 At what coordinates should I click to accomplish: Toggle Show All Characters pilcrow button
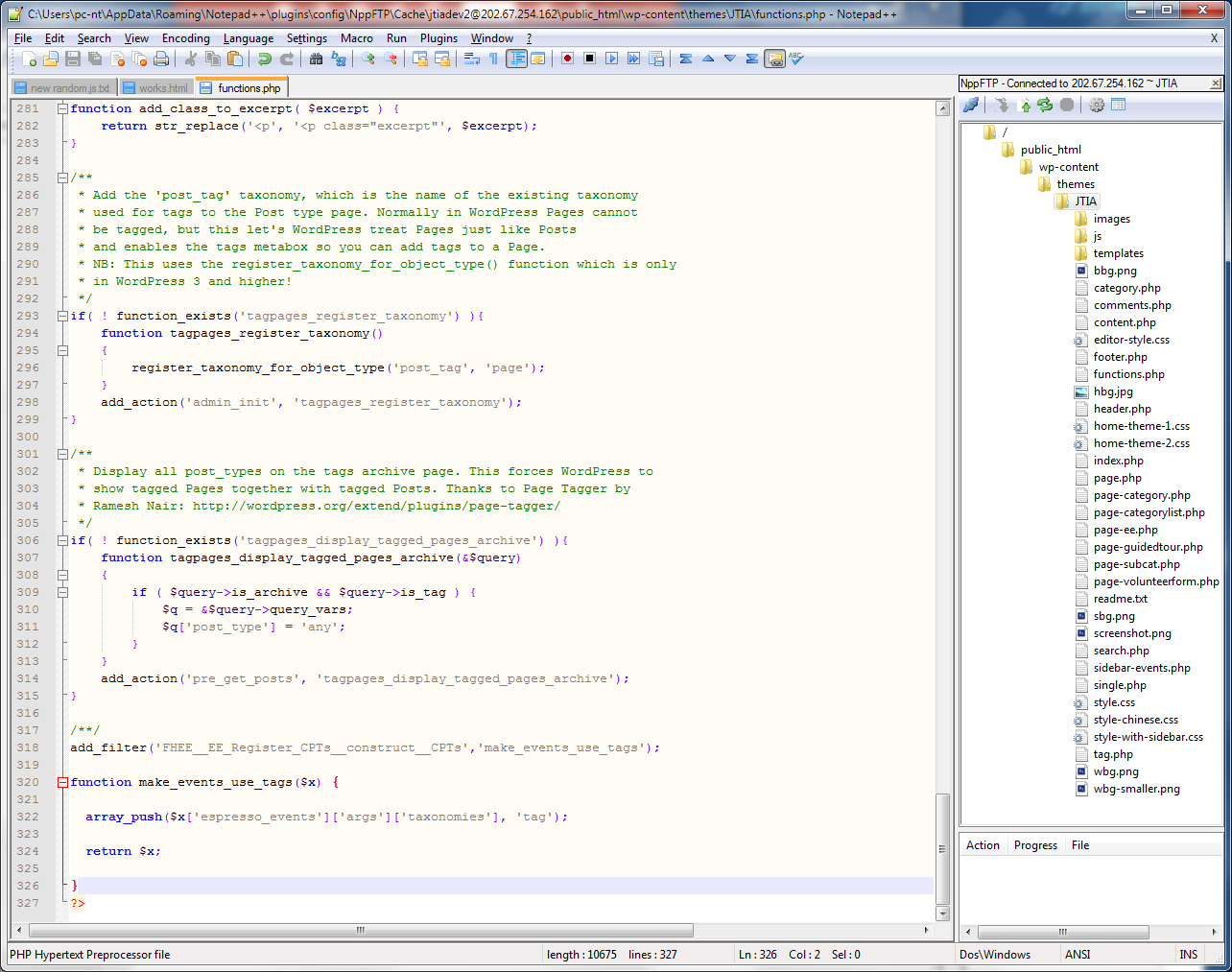[493, 59]
